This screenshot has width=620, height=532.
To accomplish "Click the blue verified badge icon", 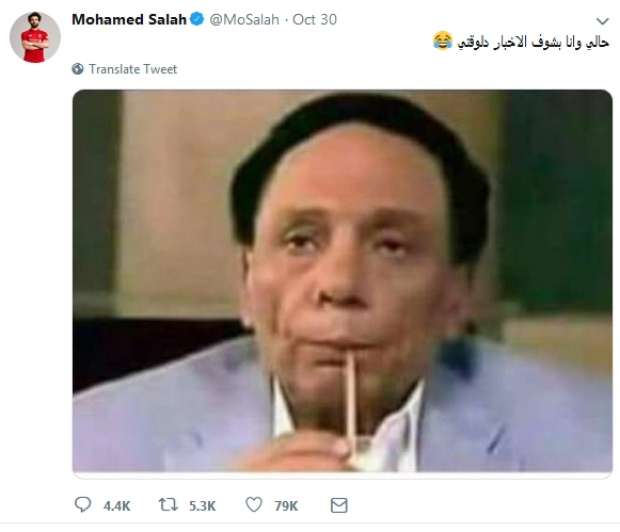I will click(x=197, y=19).
